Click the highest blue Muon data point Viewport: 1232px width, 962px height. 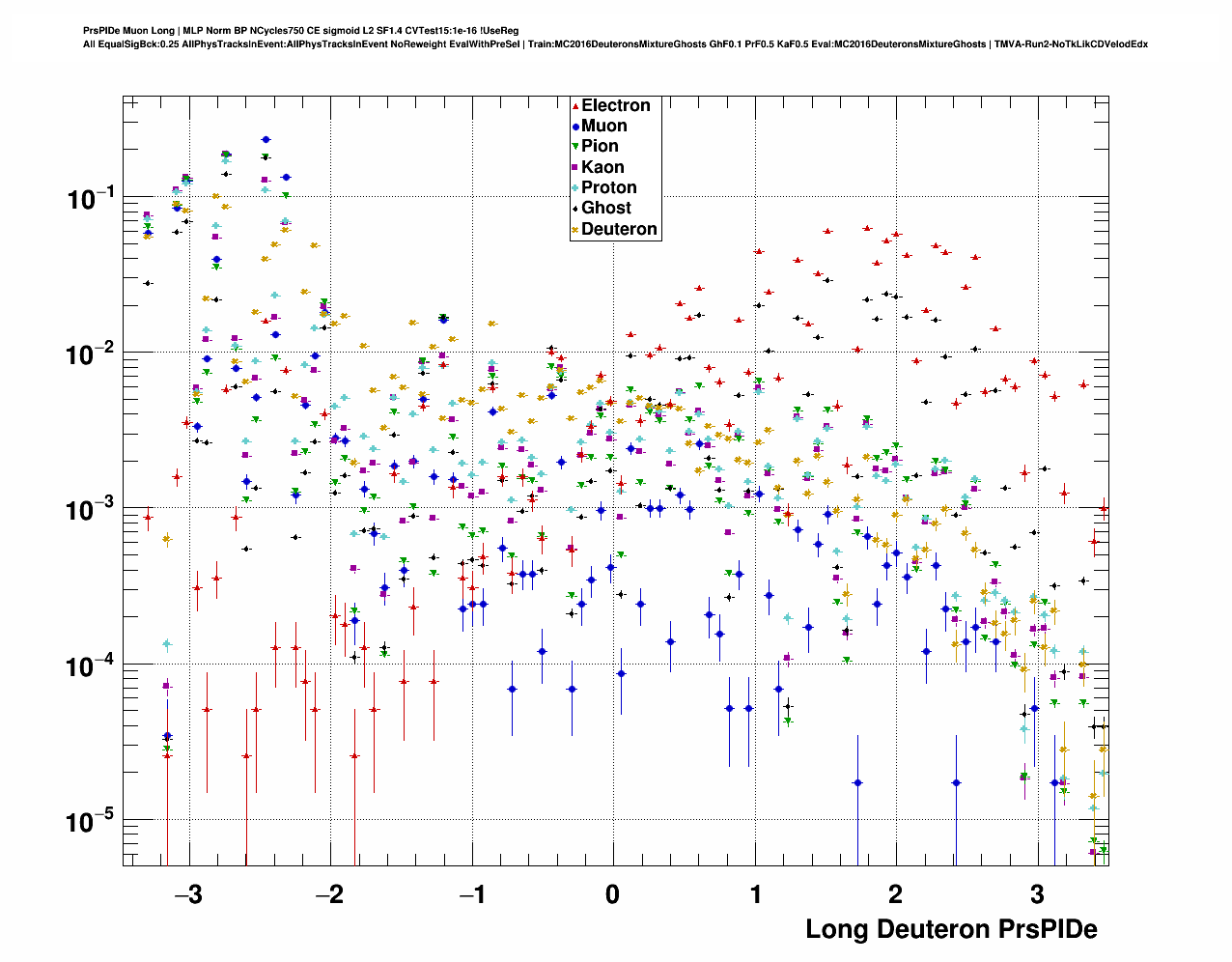266,139
